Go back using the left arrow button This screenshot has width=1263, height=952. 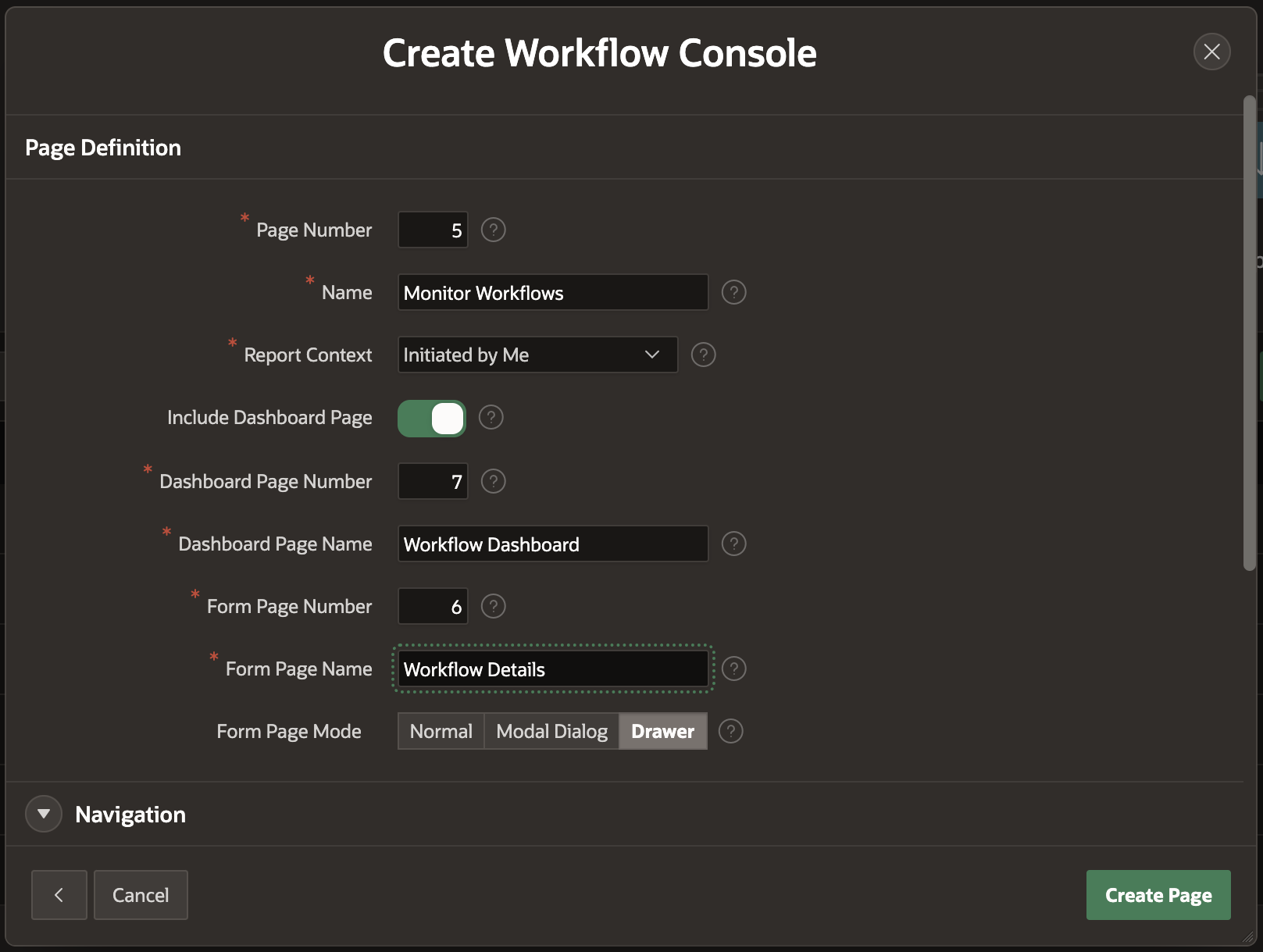pyautogui.click(x=59, y=895)
